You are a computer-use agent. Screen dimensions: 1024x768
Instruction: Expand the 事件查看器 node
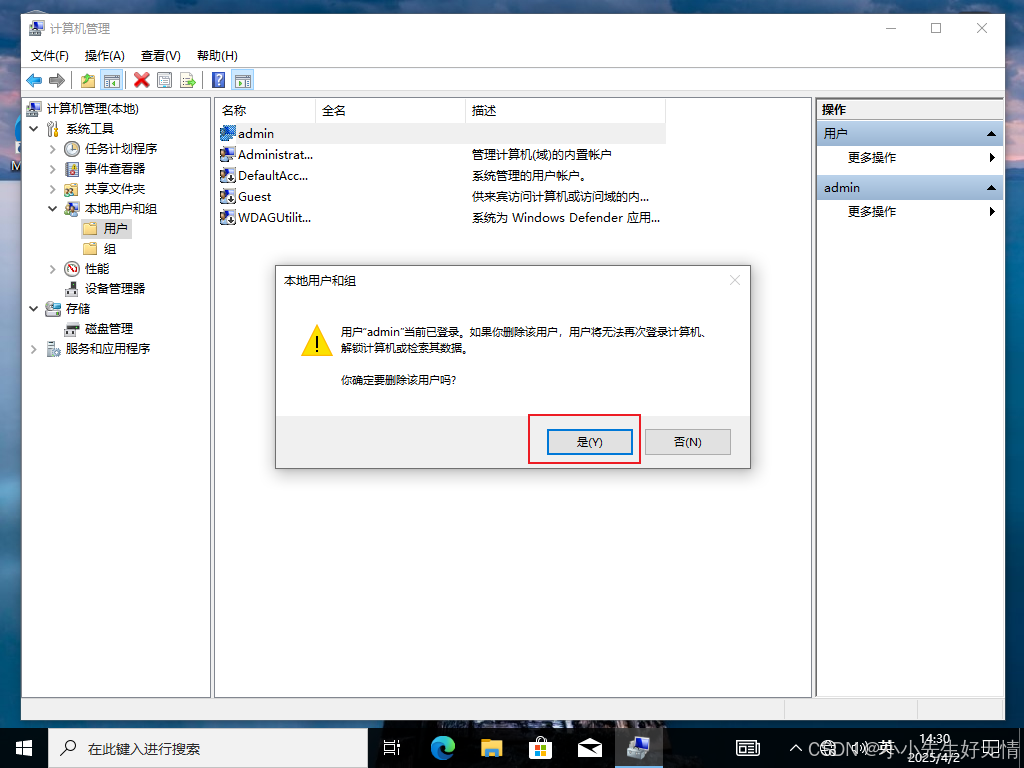(x=53, y=168)
